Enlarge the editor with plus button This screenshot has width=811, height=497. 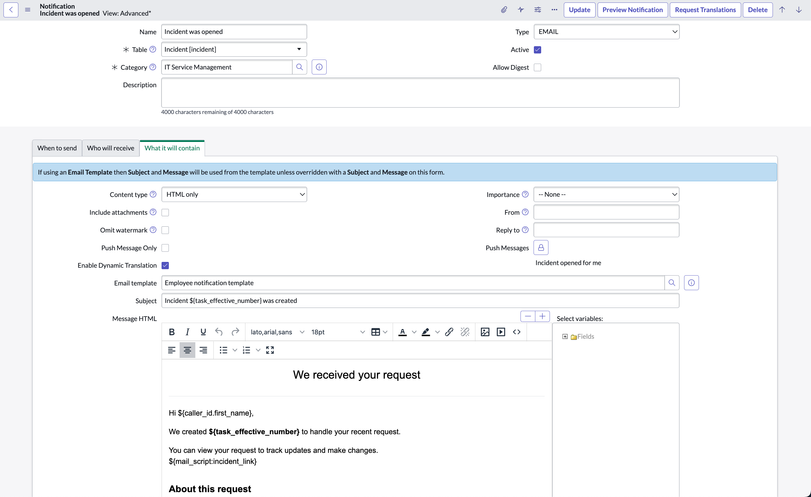click(542, 316)
